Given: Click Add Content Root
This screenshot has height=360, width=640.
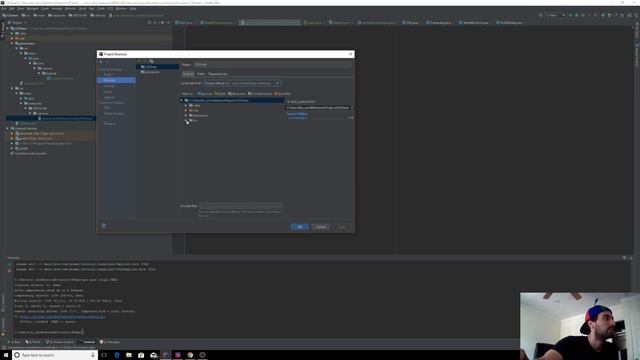Looking at the screenshot, I should coord(302,102).
